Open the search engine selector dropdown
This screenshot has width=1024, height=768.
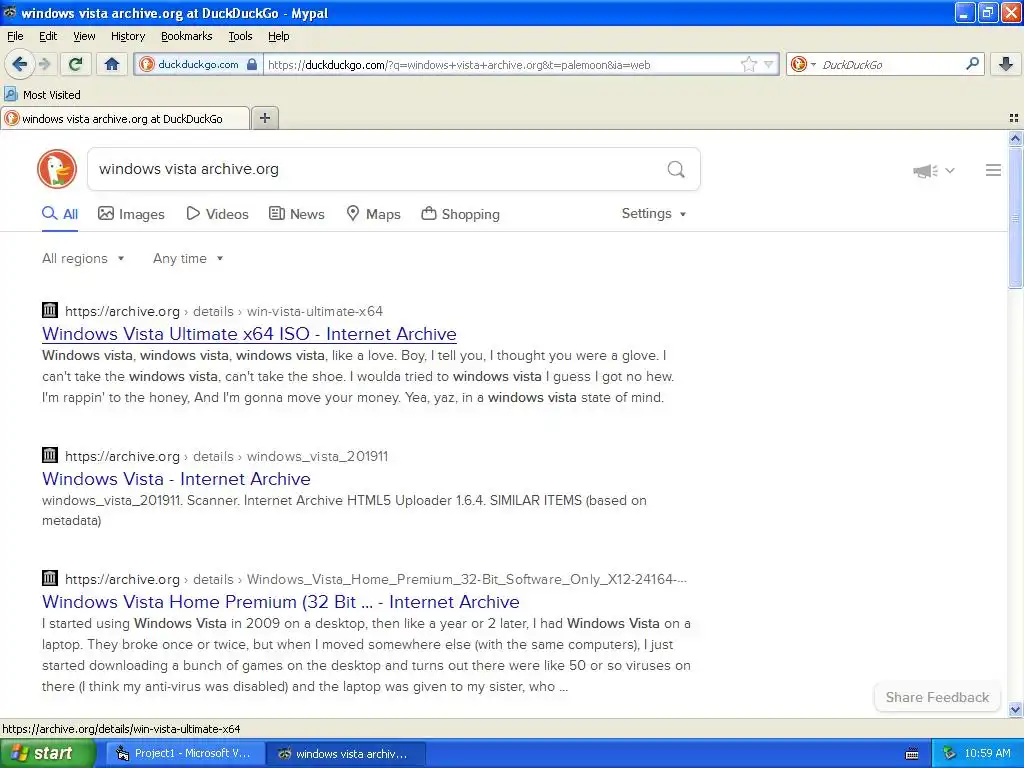tap(803, 64)
